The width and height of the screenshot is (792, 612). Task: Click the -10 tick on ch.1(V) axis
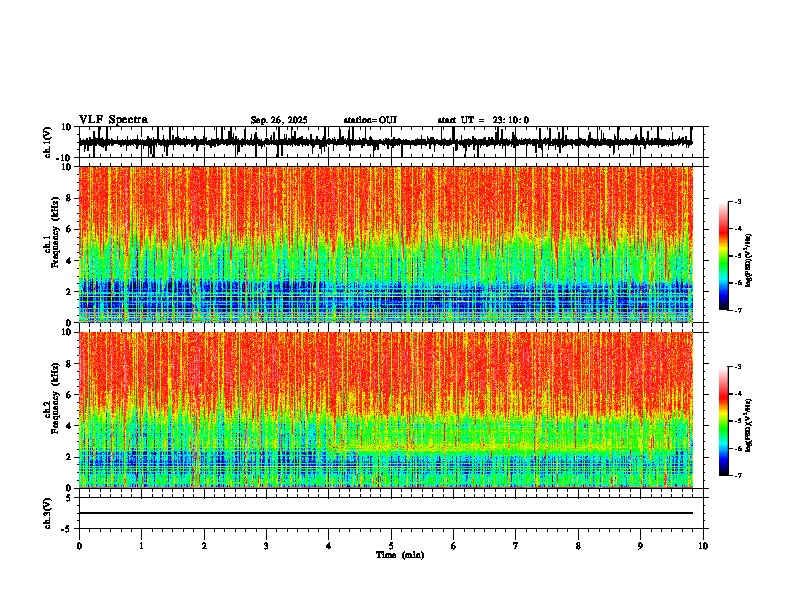coord(65,158)
